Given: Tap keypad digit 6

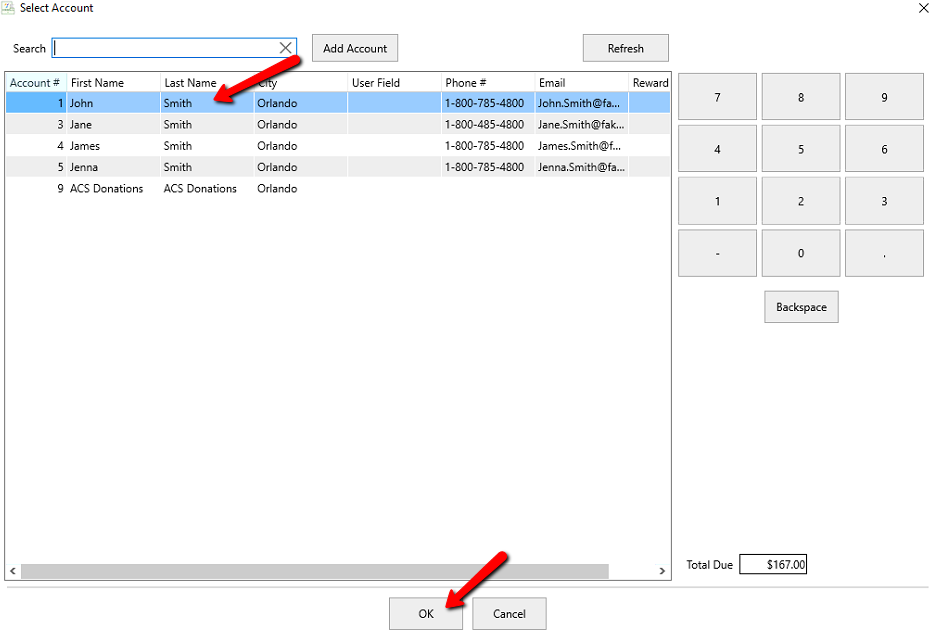Looking at the screenshot, I should coord(884,149).
